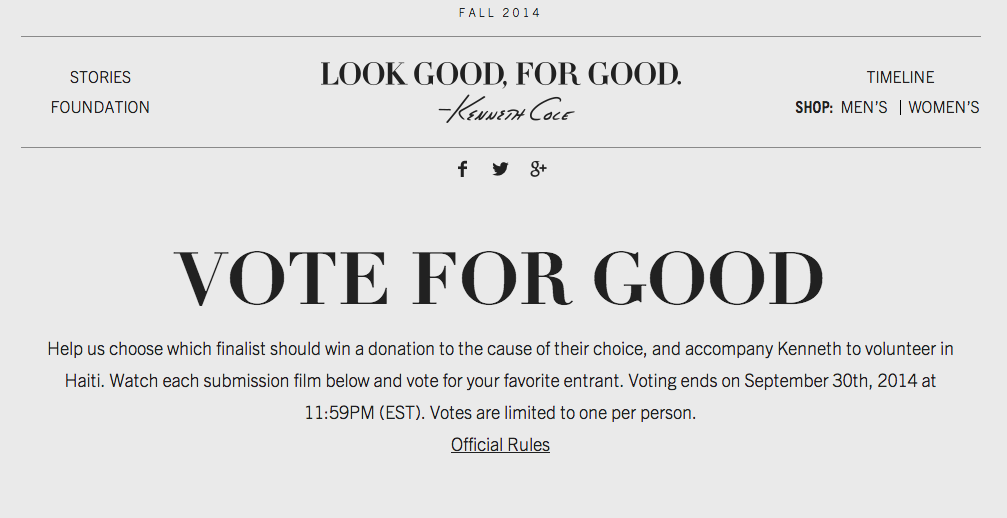Screen dimensions: 1007x518
Task: Click the Kenneth Cole signature logo
Action: point(506,110)
